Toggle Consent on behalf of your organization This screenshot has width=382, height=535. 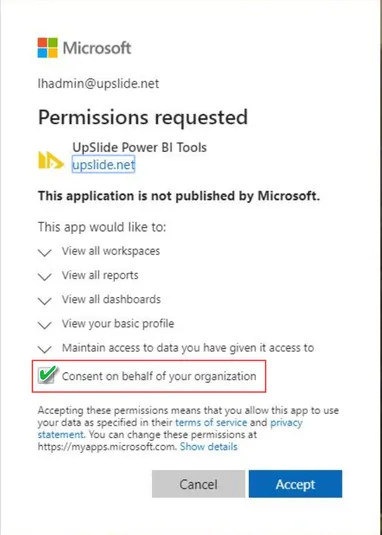[x=159, y=376]
